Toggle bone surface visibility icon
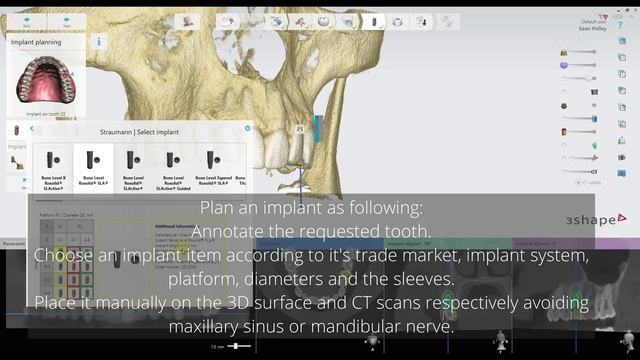The height and width of the screenshot is (360, 640). (564, 52)
